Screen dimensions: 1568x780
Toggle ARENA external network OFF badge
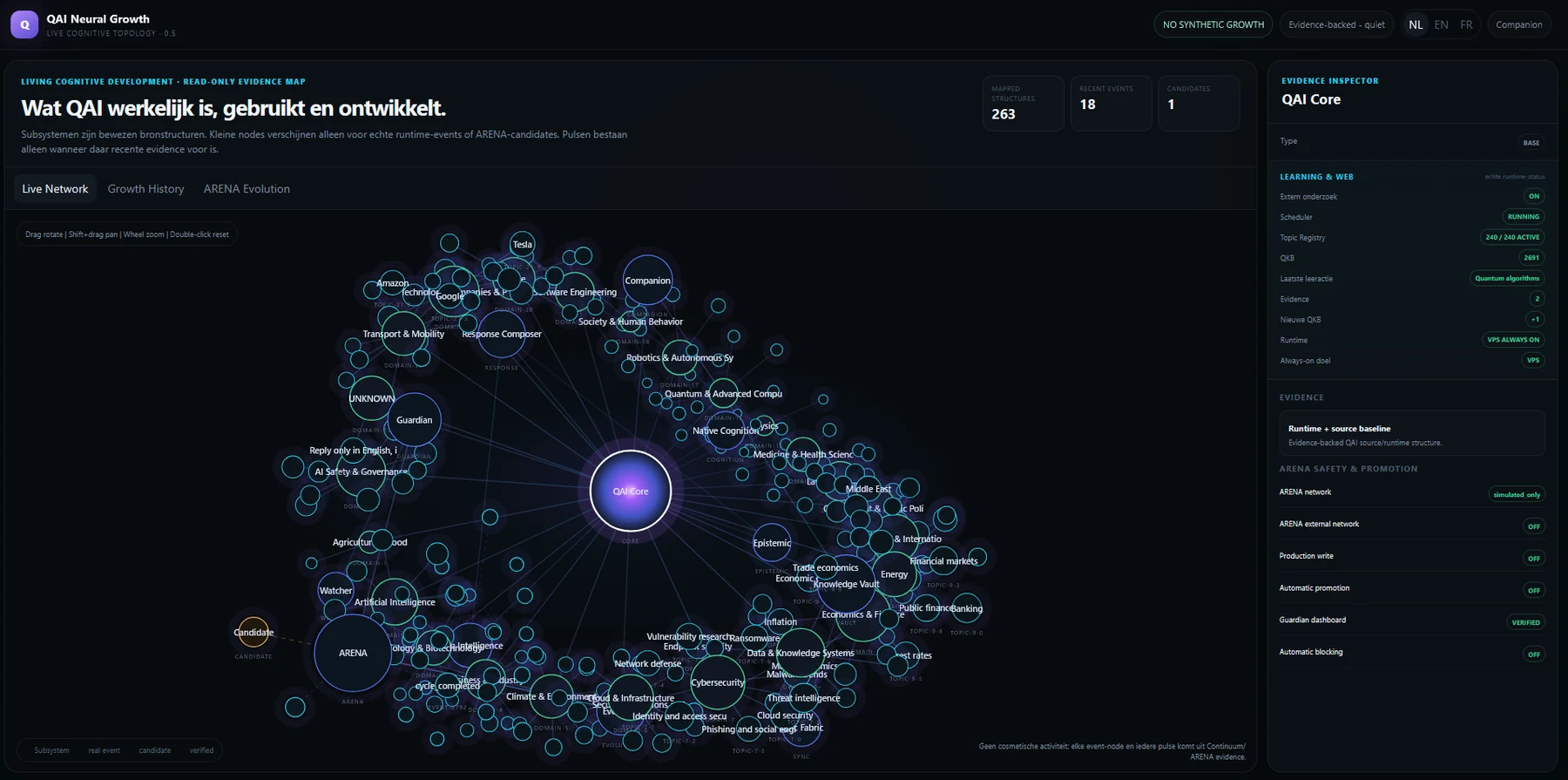tap(1534, 526)
